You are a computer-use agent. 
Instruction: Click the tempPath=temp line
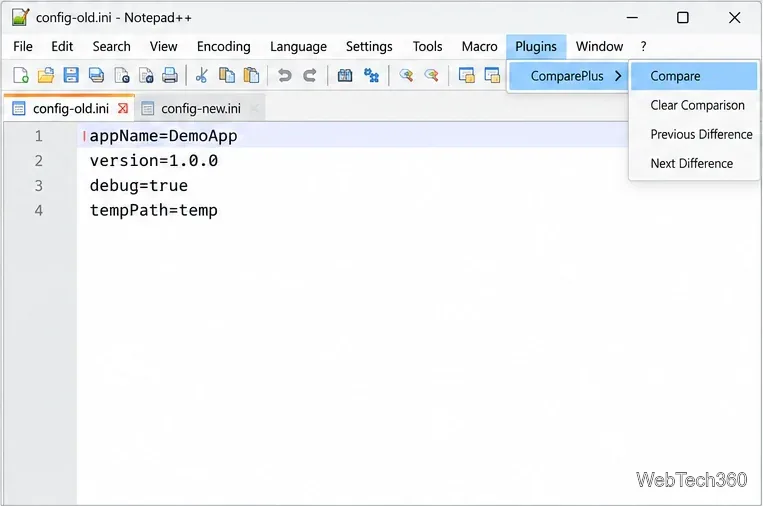click(x=153, y=210)
